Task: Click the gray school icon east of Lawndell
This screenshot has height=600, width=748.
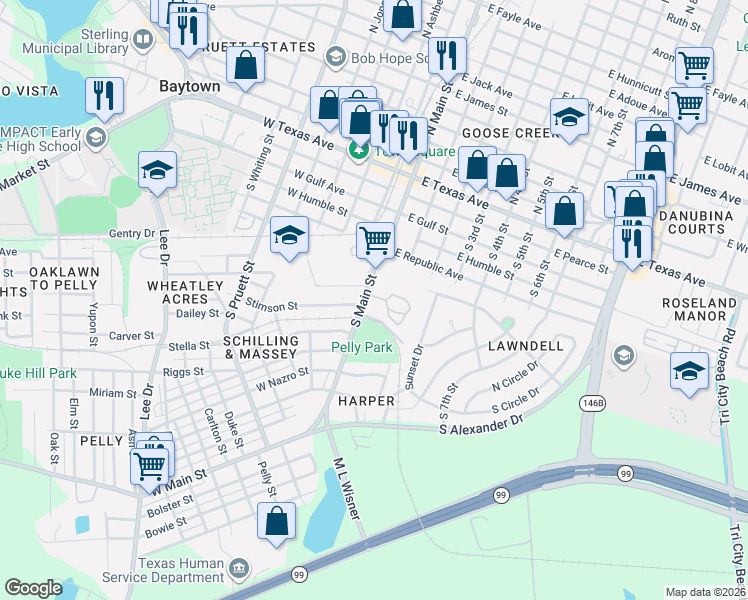Action: [x=623, y=356]
